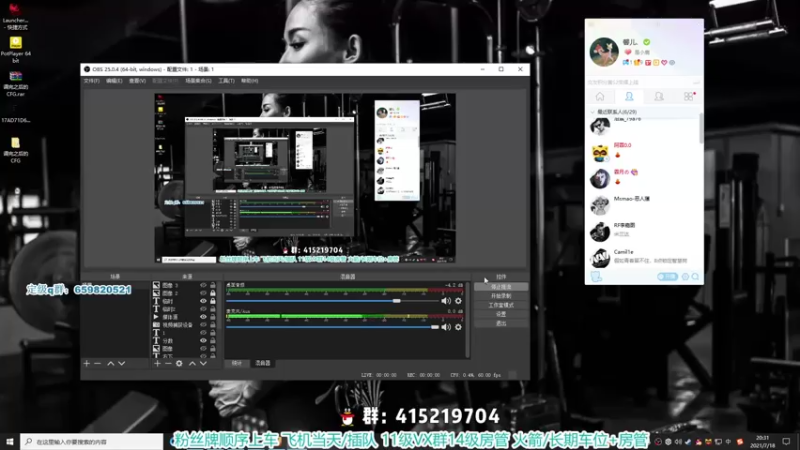Open source properties with the Sources panel gear icon
Screen dimensions: 800x450
pyautogui.click(x=179, y=363)
